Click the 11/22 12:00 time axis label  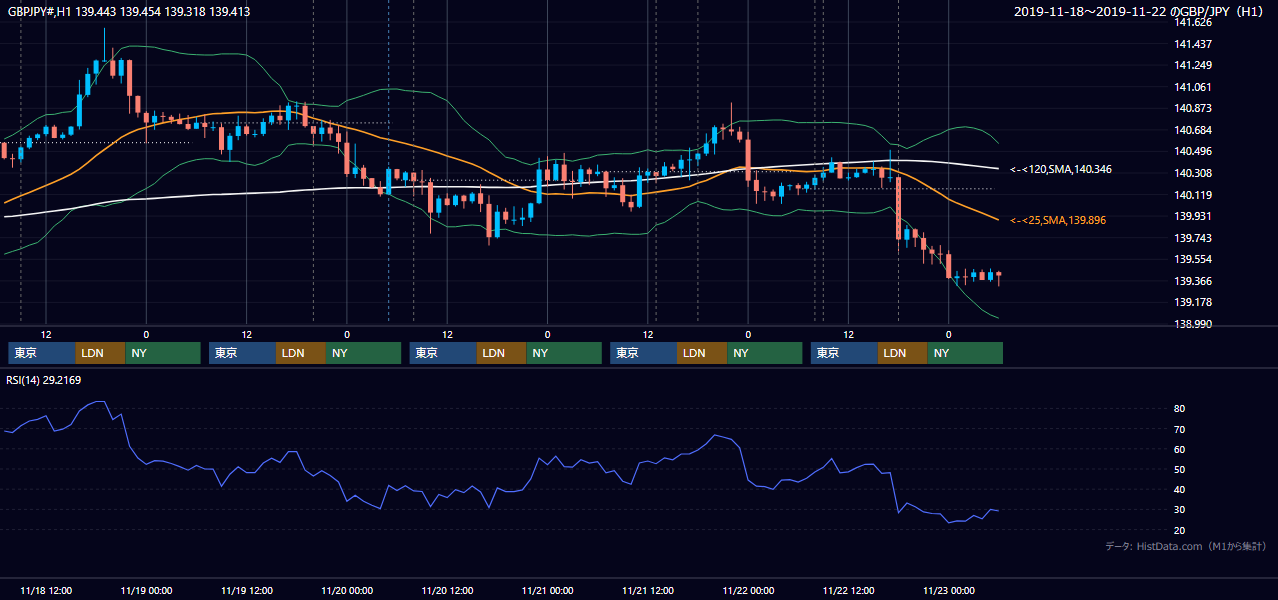pos(849,590)
